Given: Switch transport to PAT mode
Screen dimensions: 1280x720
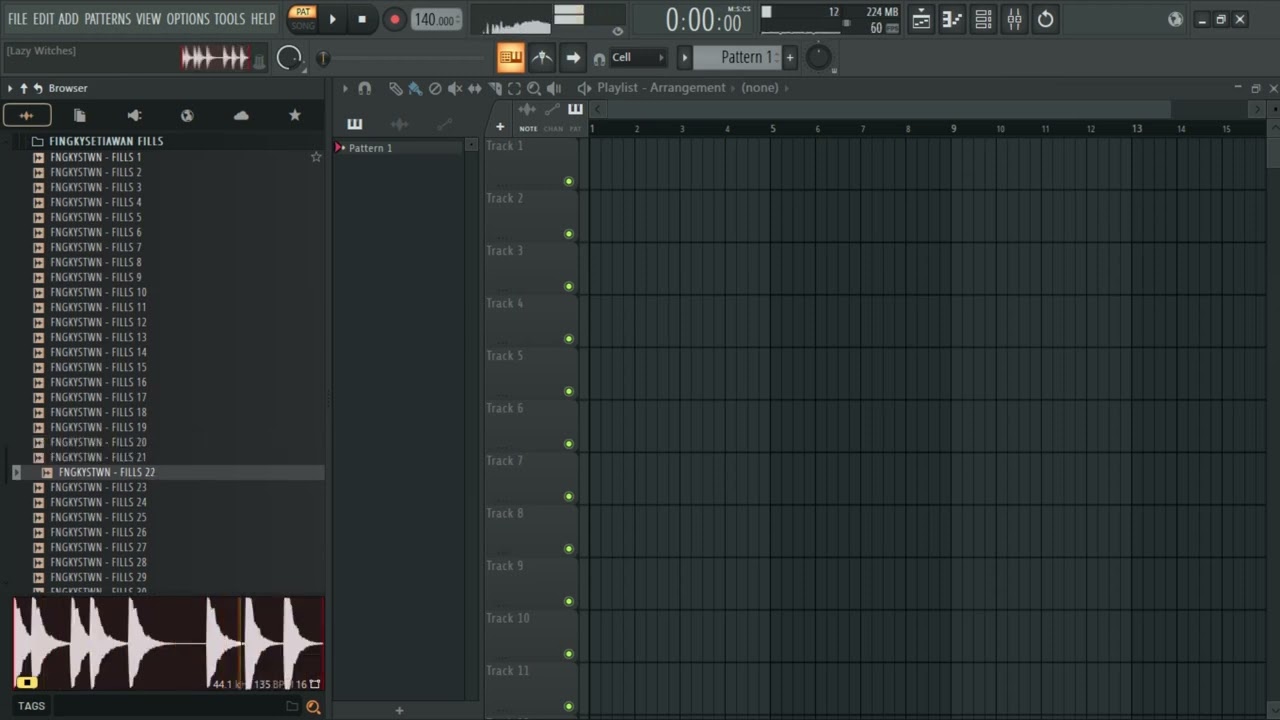Looking at the screenshot, I should click(x=302, y=12).
